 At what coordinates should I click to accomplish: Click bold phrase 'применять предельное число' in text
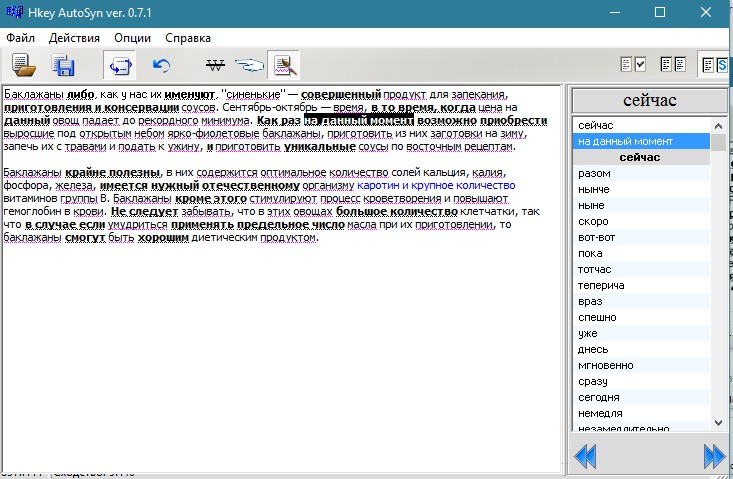[x=258, y=225]
